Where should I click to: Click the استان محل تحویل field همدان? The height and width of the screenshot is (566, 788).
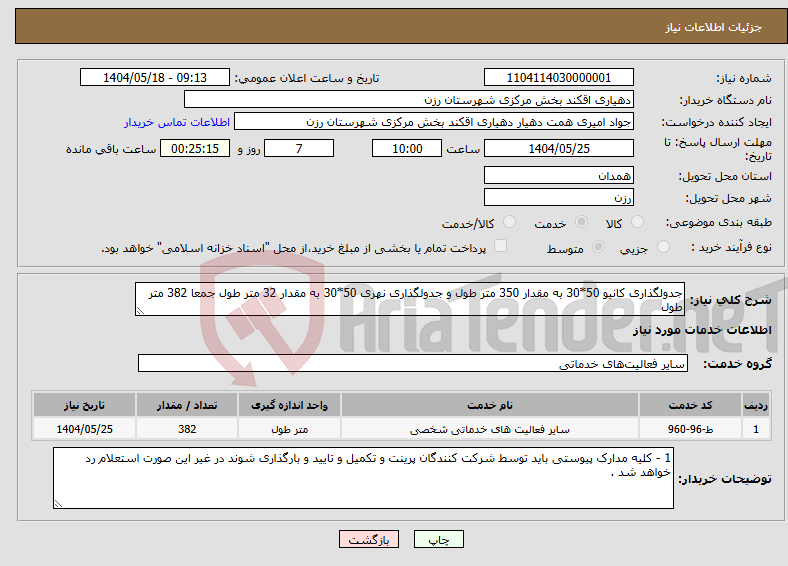pyautogui.click(x=558, y=175)
